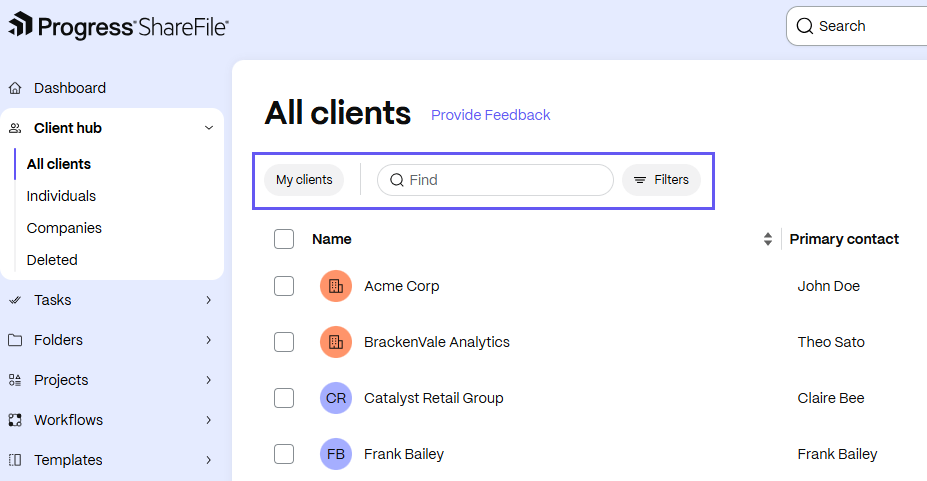
Task: Open the Filters button
Action: click(662, 180)
